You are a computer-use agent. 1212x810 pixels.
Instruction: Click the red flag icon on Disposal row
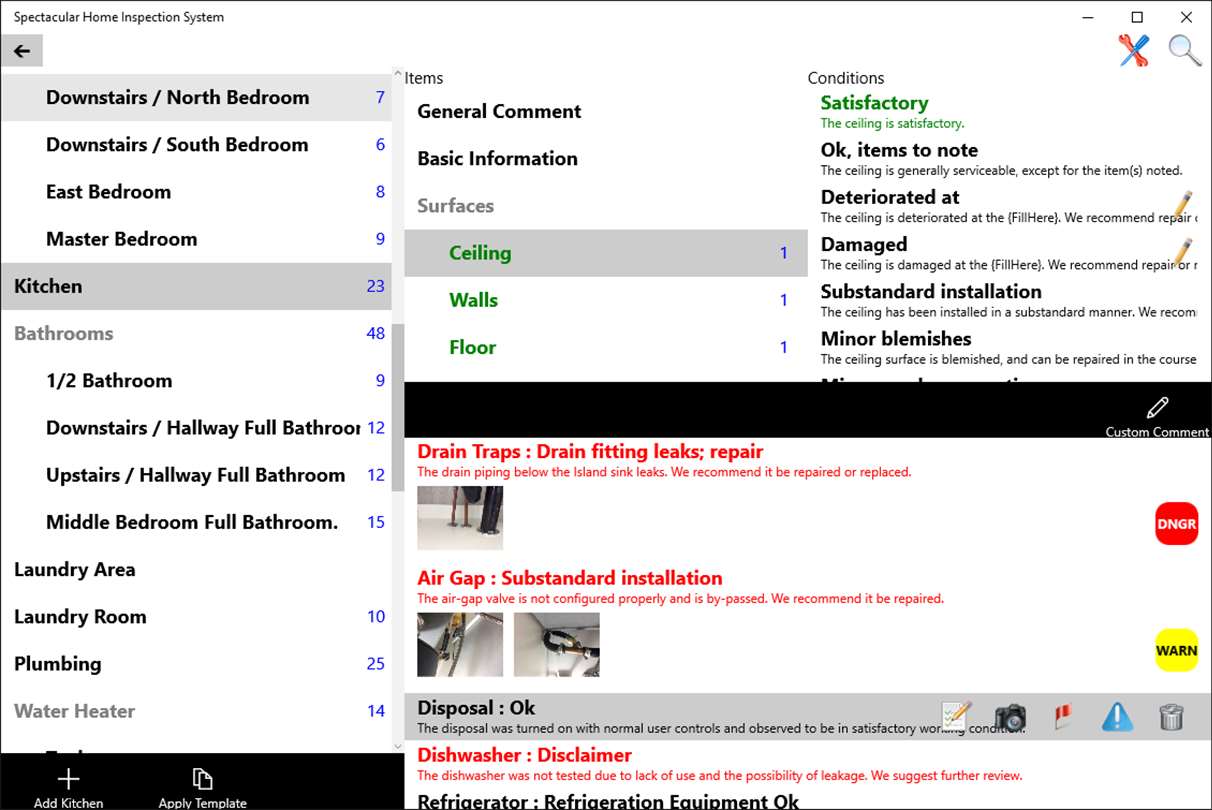(1064, 716)
